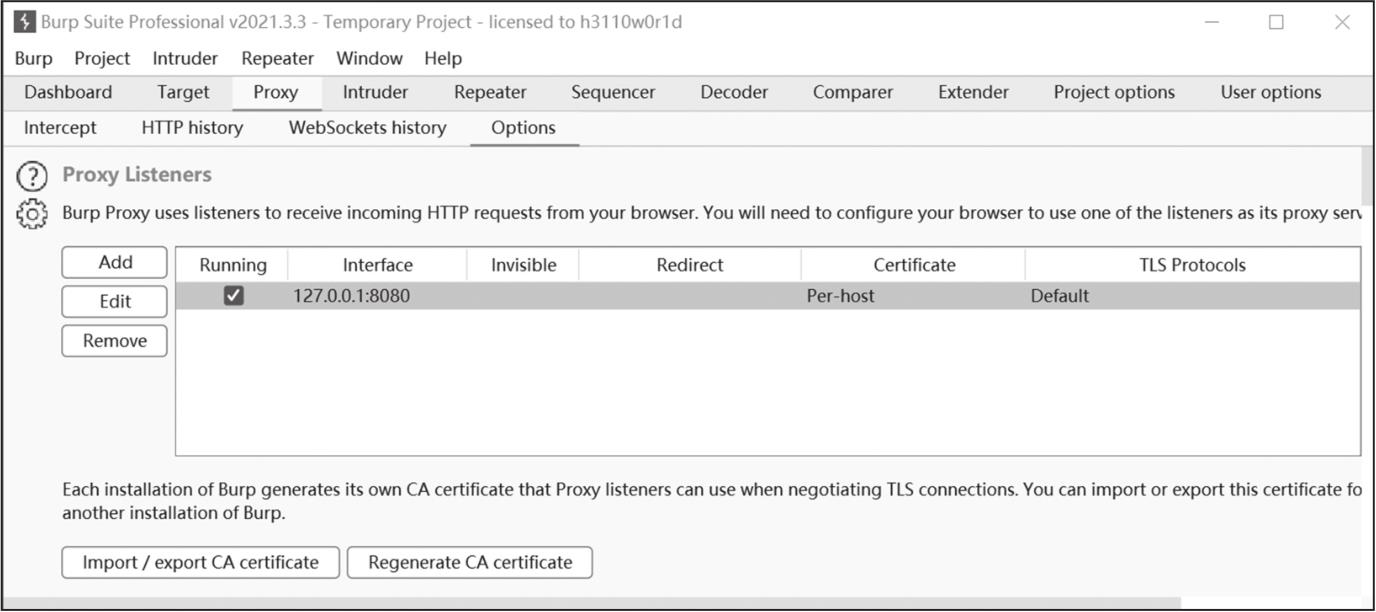Viewport: 1376px width, 612px height.
Task: Close the Burp Suite window
Action: 1343,22
